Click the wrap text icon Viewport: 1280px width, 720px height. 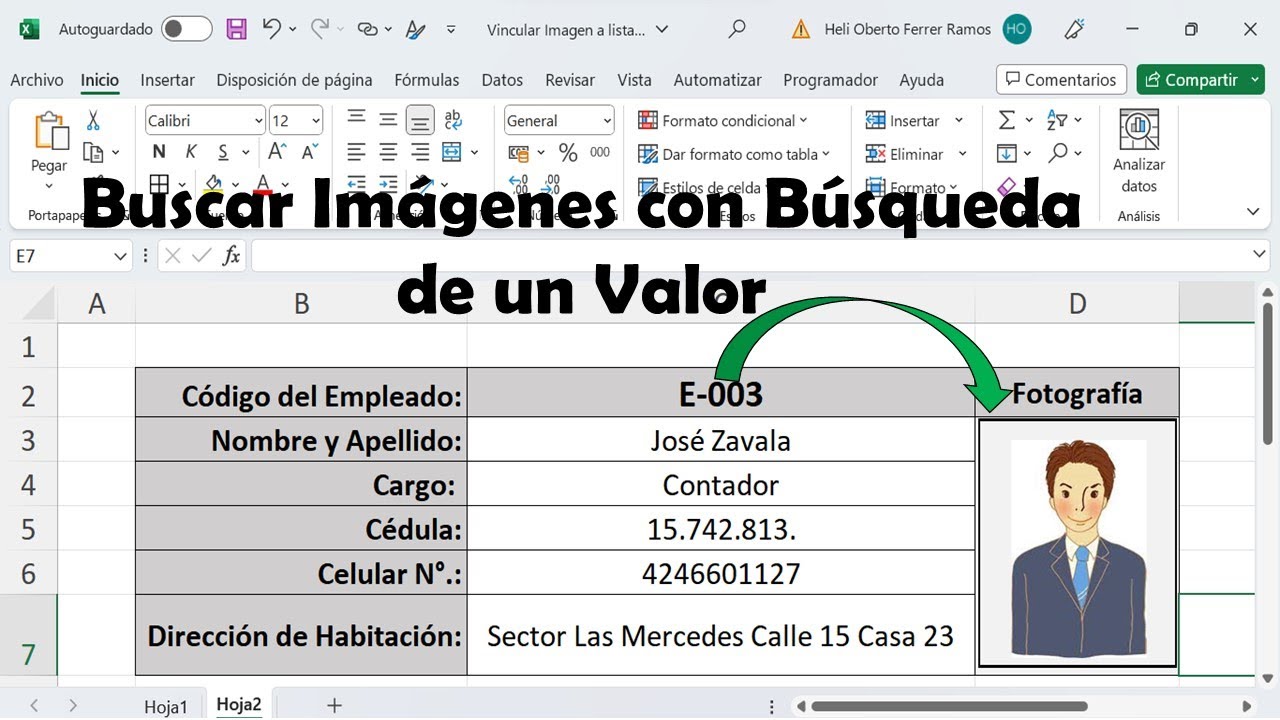coord(453,120)
